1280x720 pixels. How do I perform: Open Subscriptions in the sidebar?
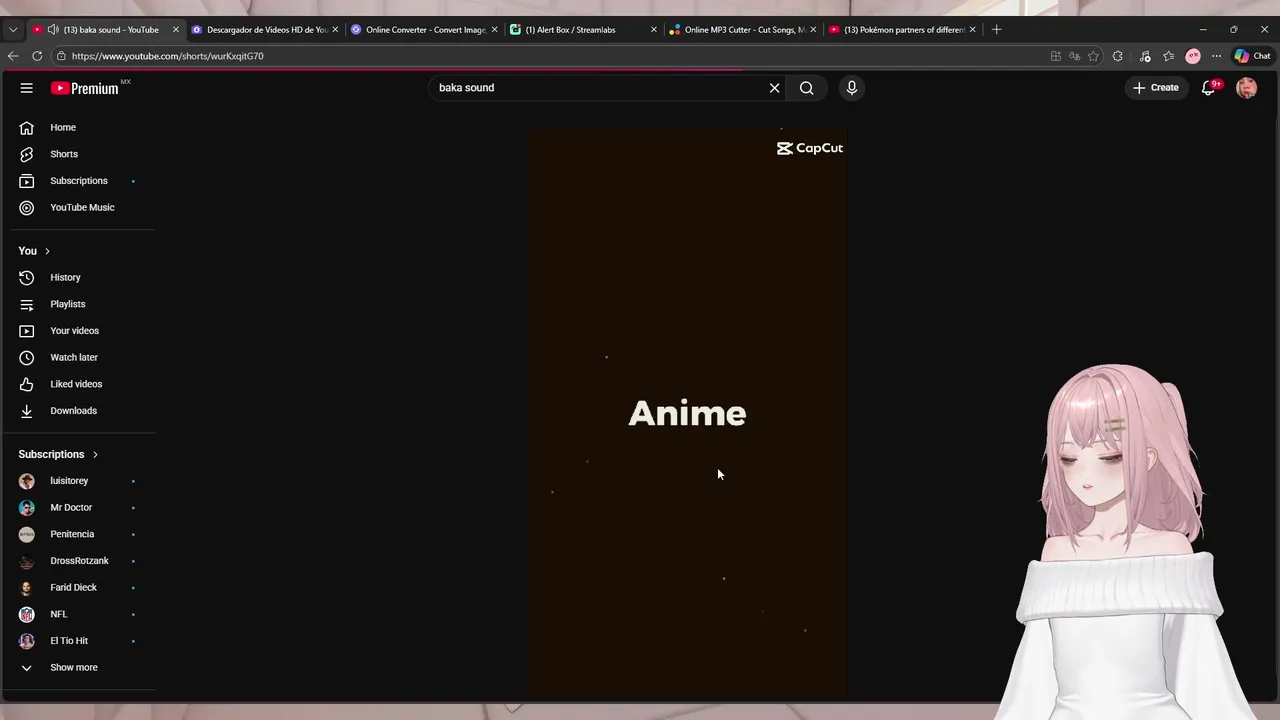click(x=80, y=181)
